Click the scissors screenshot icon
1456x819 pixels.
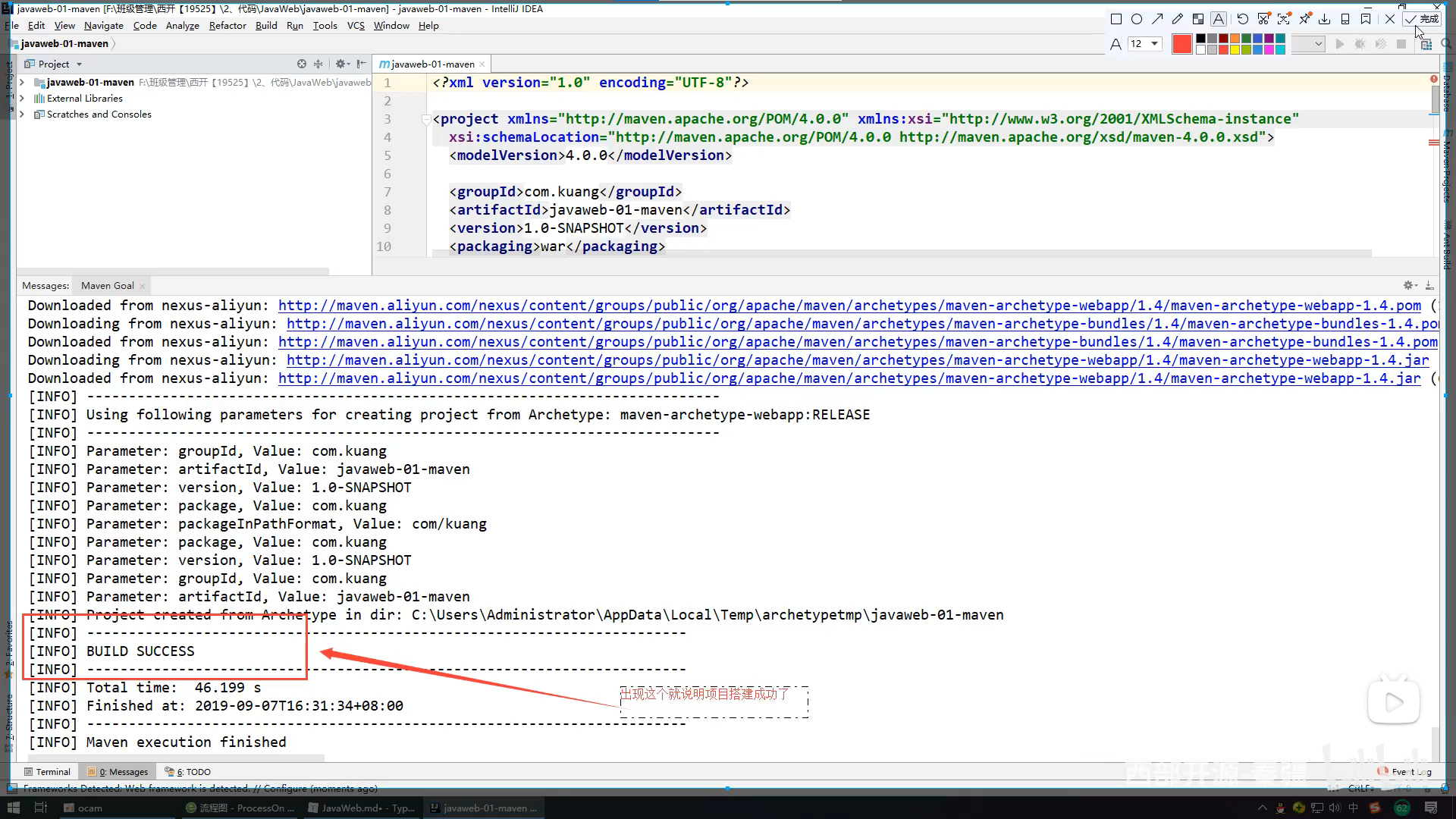pos(1263,19)
